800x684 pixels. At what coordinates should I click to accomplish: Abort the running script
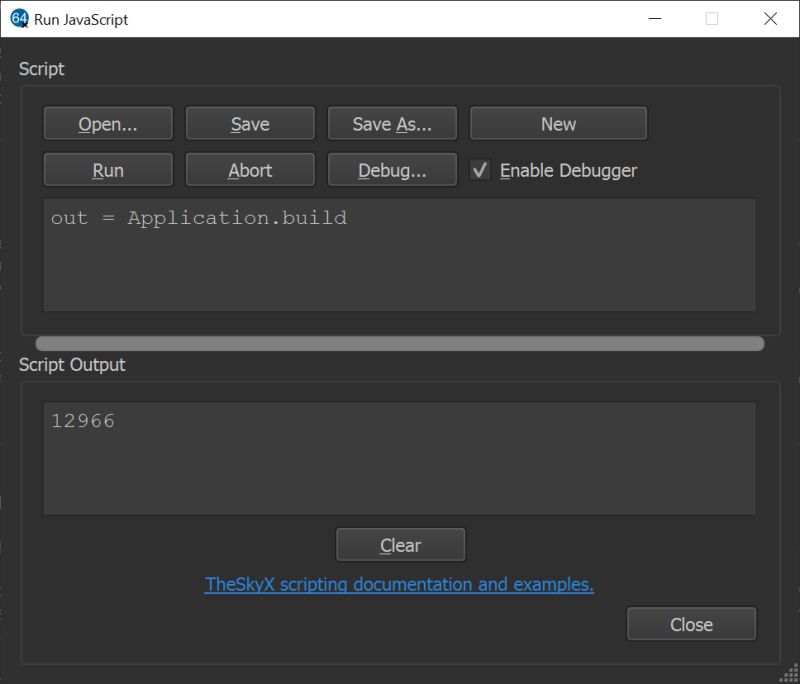click(250, 170)
